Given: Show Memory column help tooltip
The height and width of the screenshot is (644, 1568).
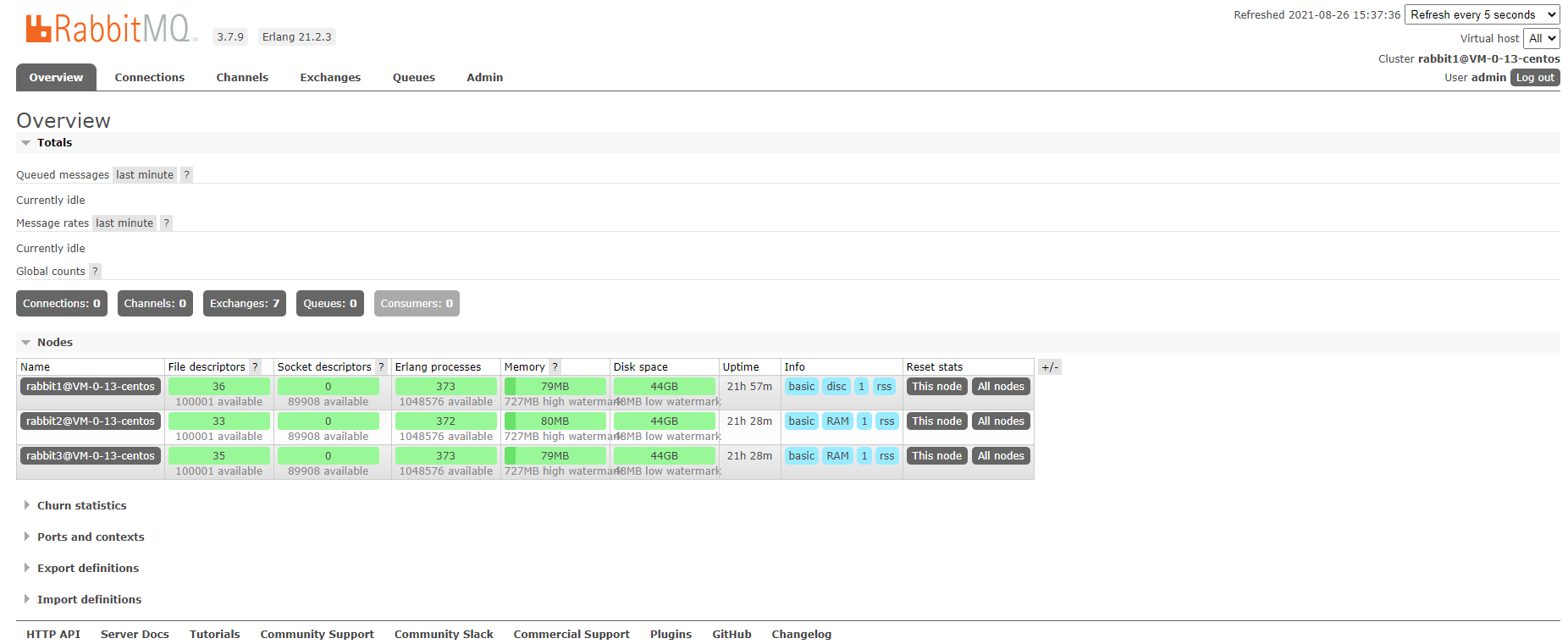Looking at the screenshot, I should pyautogui.click(x=555, y=367).
